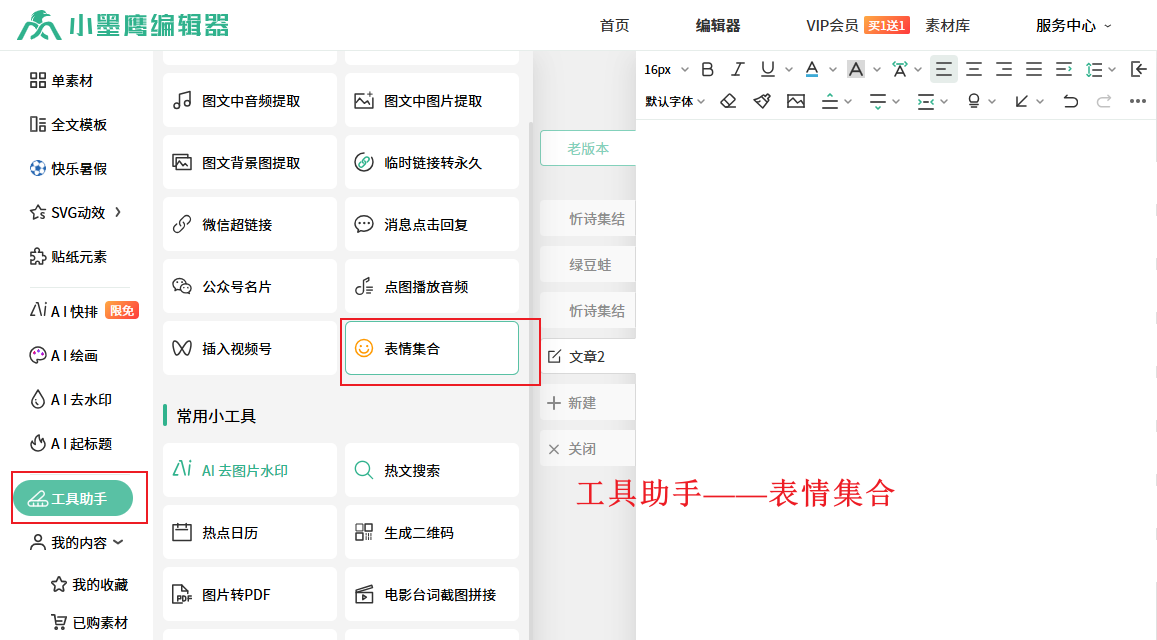Apply the gray text background highlight A
The width and height of the screenshot is (1157, 640).
click(856, 69)
